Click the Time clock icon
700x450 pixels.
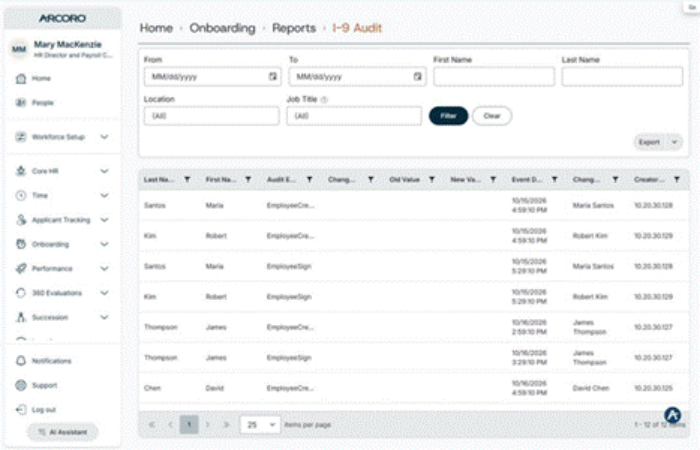point(21,195)
